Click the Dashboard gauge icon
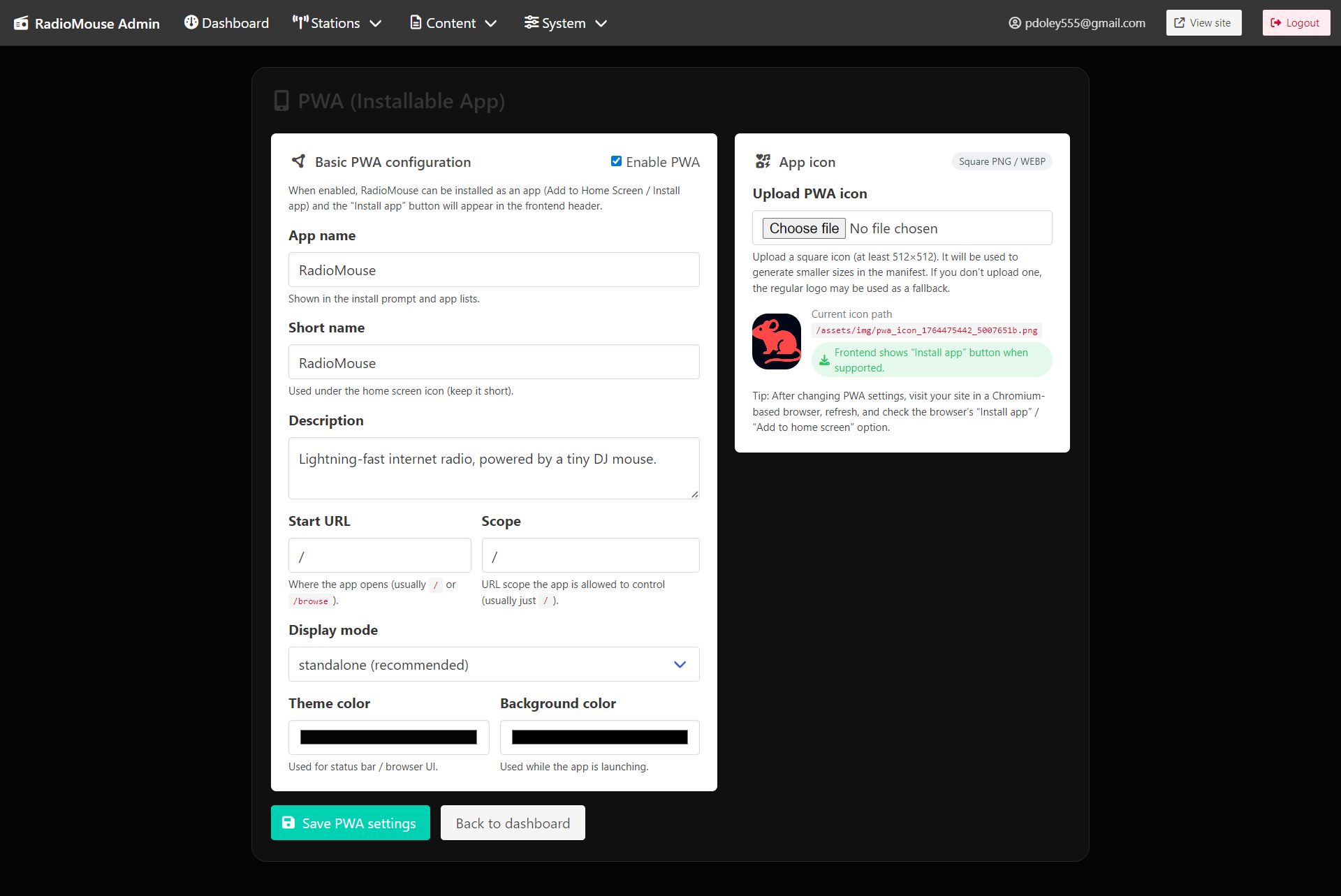Viewport: 1341px width, 896px height. tap(191, 22)
